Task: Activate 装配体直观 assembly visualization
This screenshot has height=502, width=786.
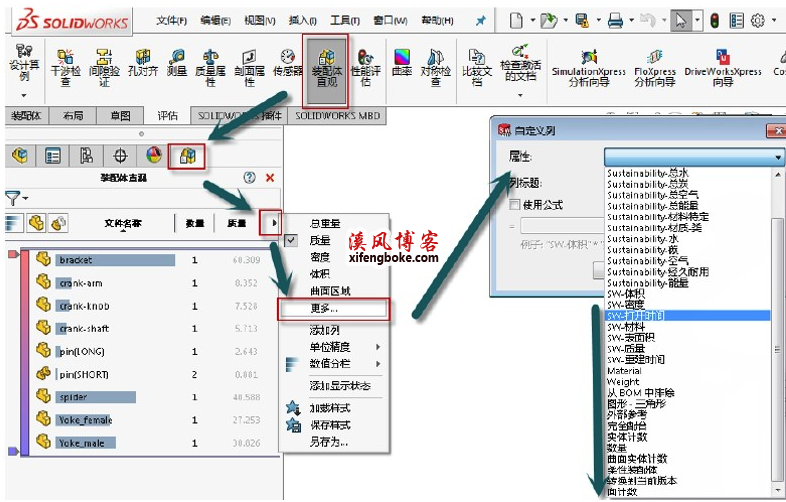Action: [x=326, y=69]
